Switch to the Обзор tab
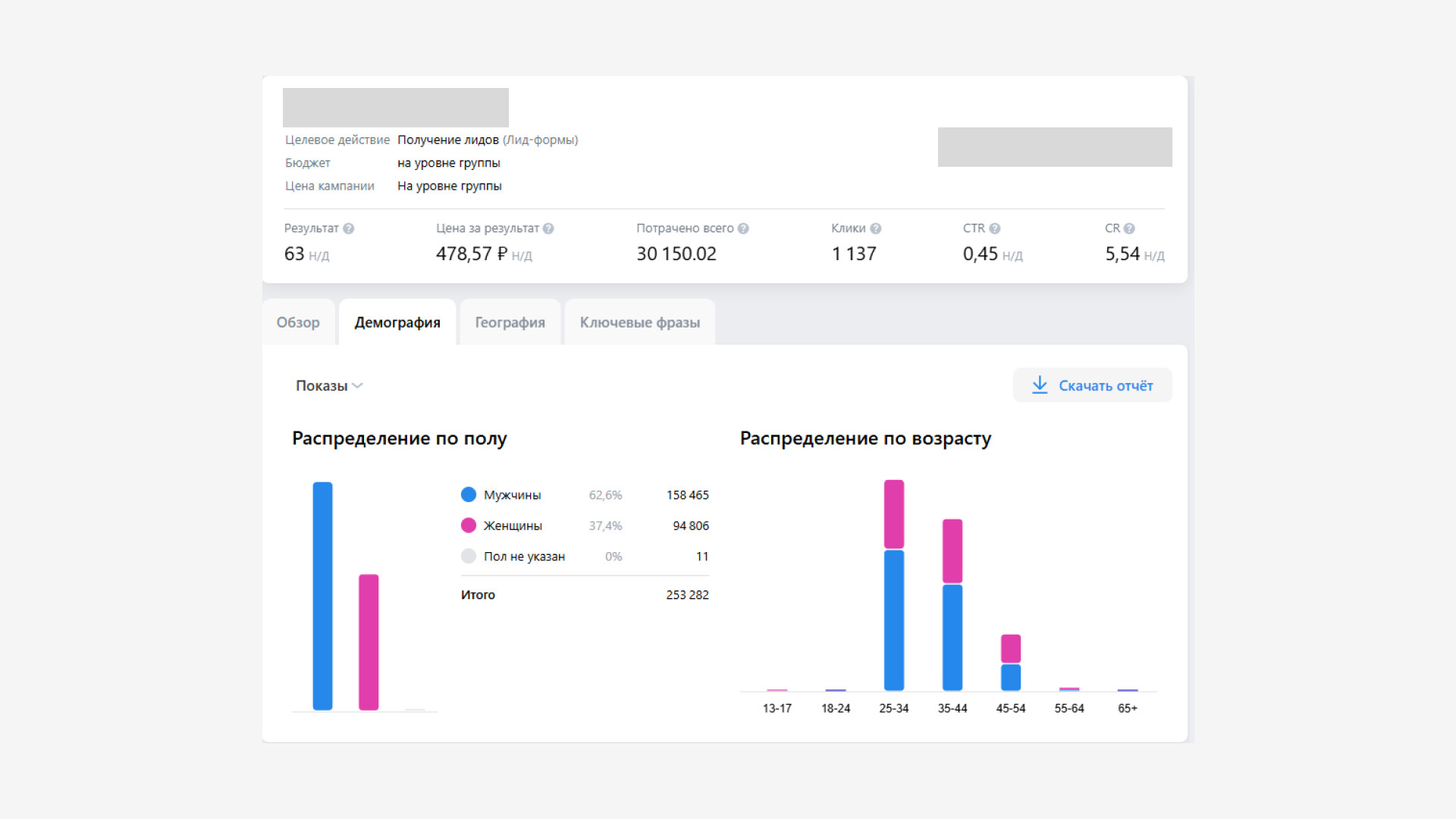The image size is (1456, 819). pos(298,322)
